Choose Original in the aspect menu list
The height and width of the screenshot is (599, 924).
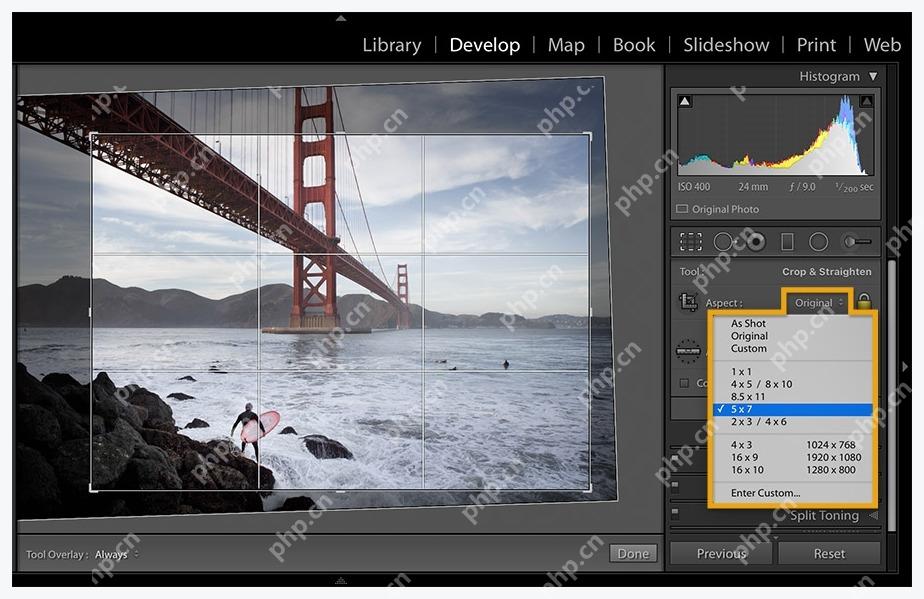tap(793, 335)
